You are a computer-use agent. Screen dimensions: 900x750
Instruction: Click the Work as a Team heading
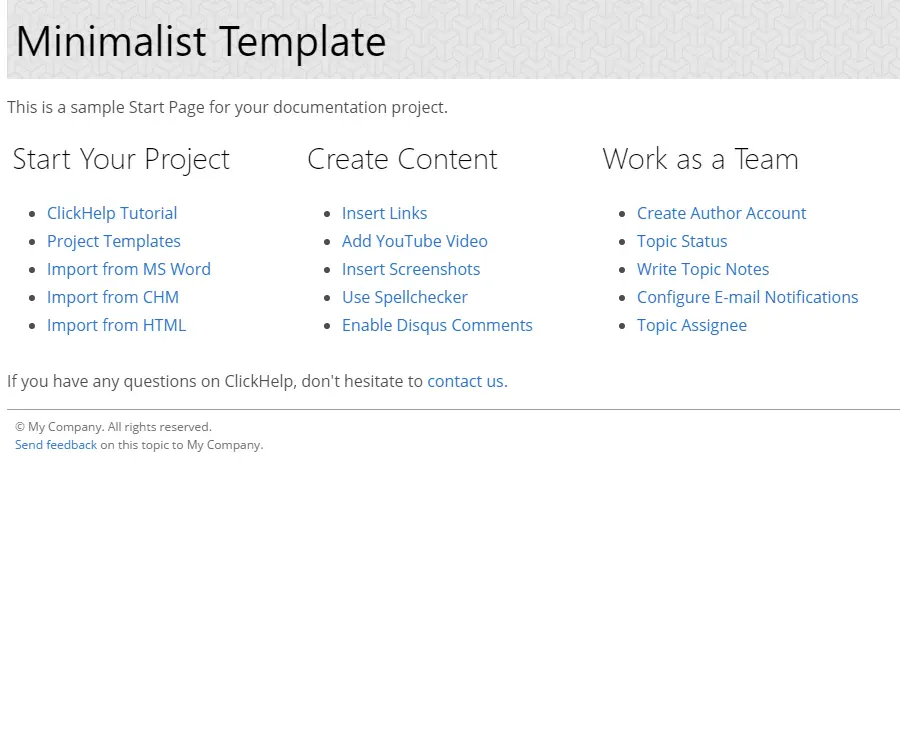pos(700,159)
